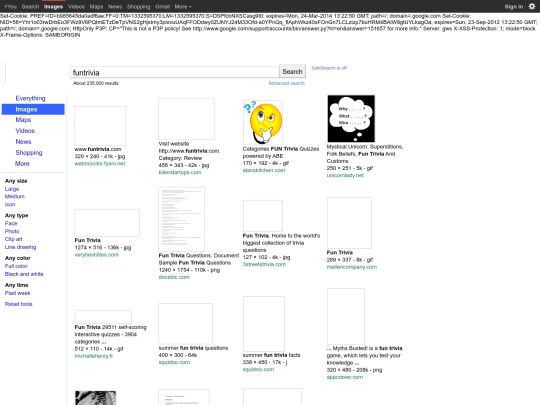Filter by Black and white
This screenshot has width=540, height=405.
pyautogui.click(x=24, y=274)
